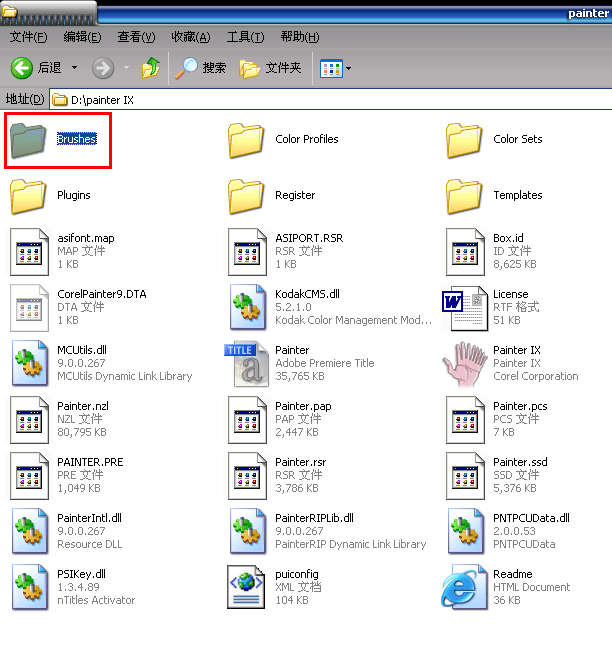Screen dimensions: 612x651
Task: Select the Painter IX hand application icon
Action: coord(465,364)
